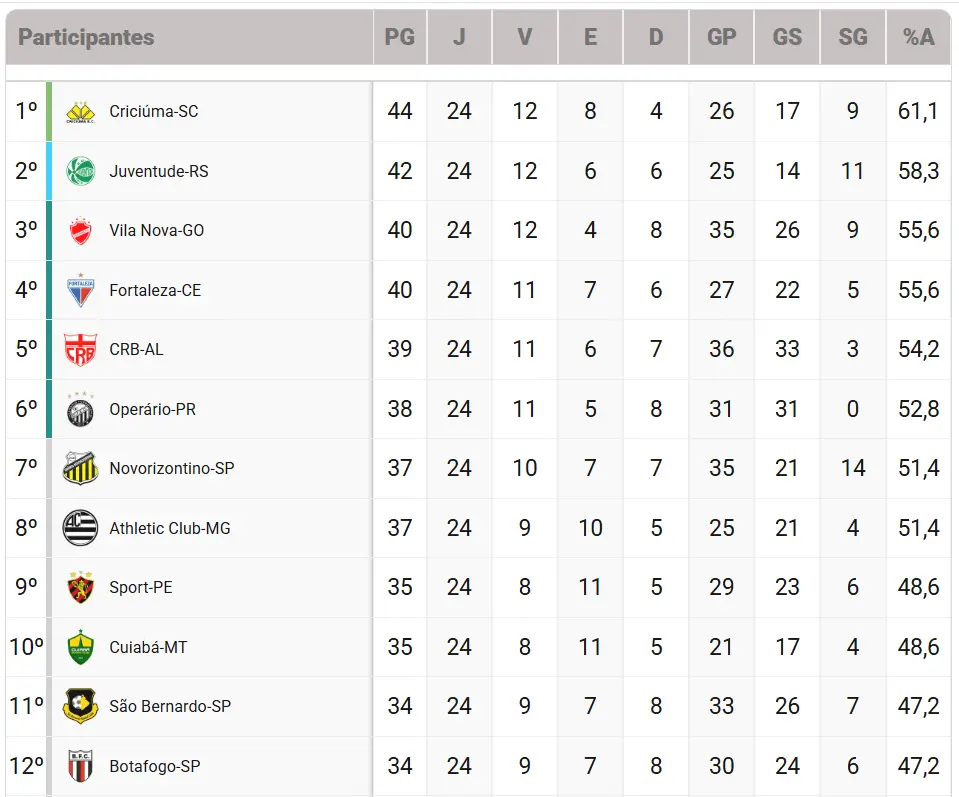Click the Botafogo-SP striped crest
Viewport: 959px width, 797px height.
pos(80,766)
